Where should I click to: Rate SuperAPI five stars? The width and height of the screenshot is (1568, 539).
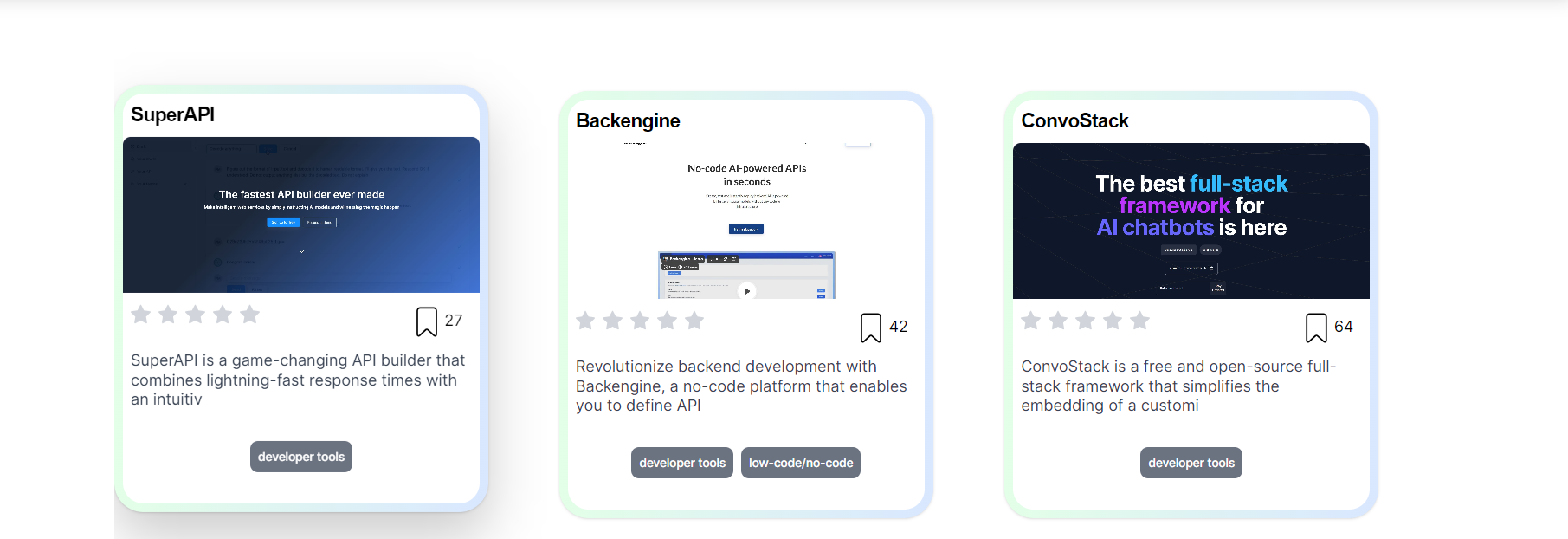pos(250,315)
